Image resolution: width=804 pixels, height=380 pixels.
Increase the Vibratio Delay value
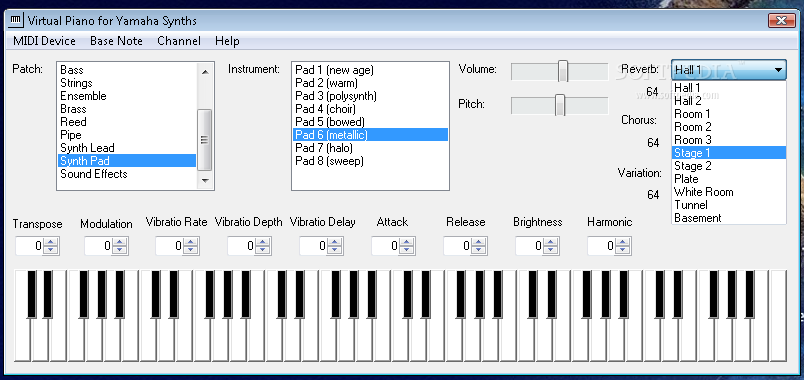point(334,242)
